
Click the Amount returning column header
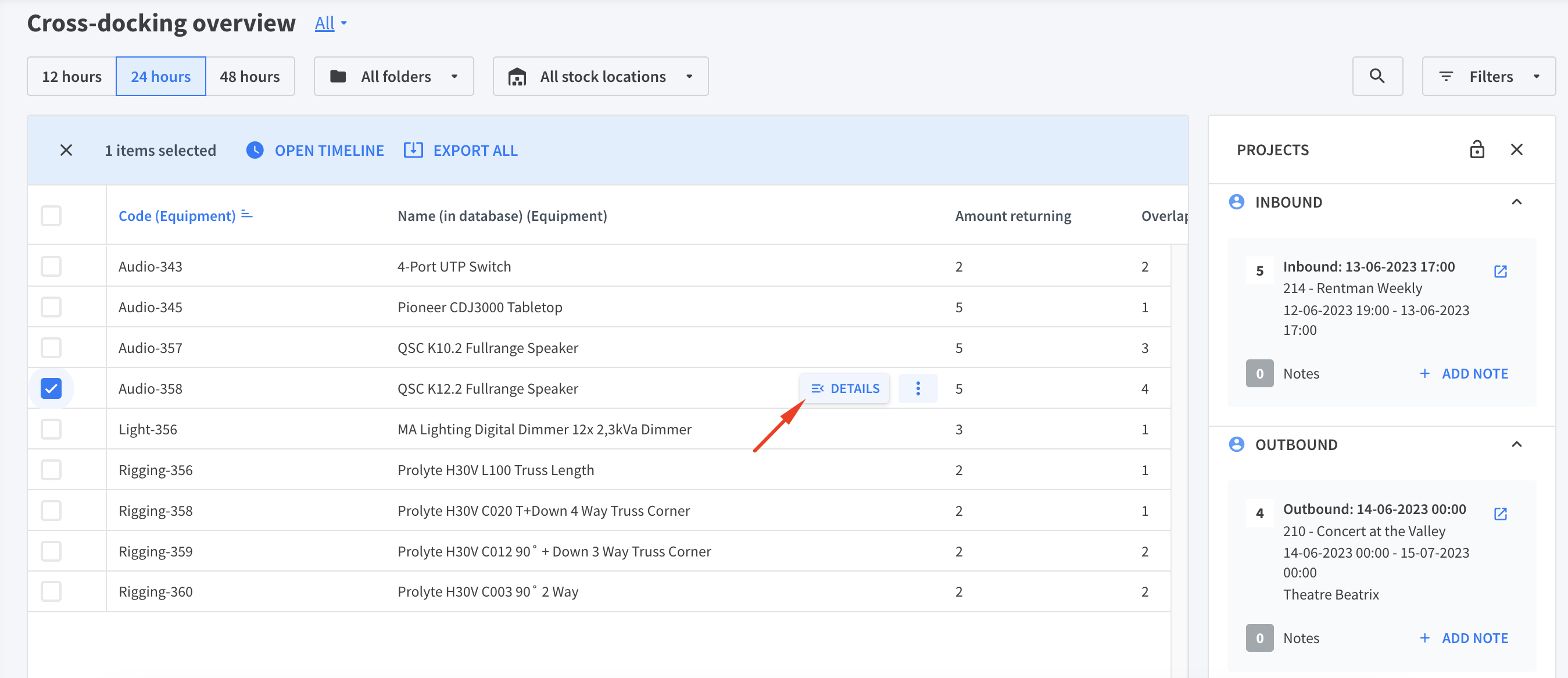click(x=1013, y=216)
